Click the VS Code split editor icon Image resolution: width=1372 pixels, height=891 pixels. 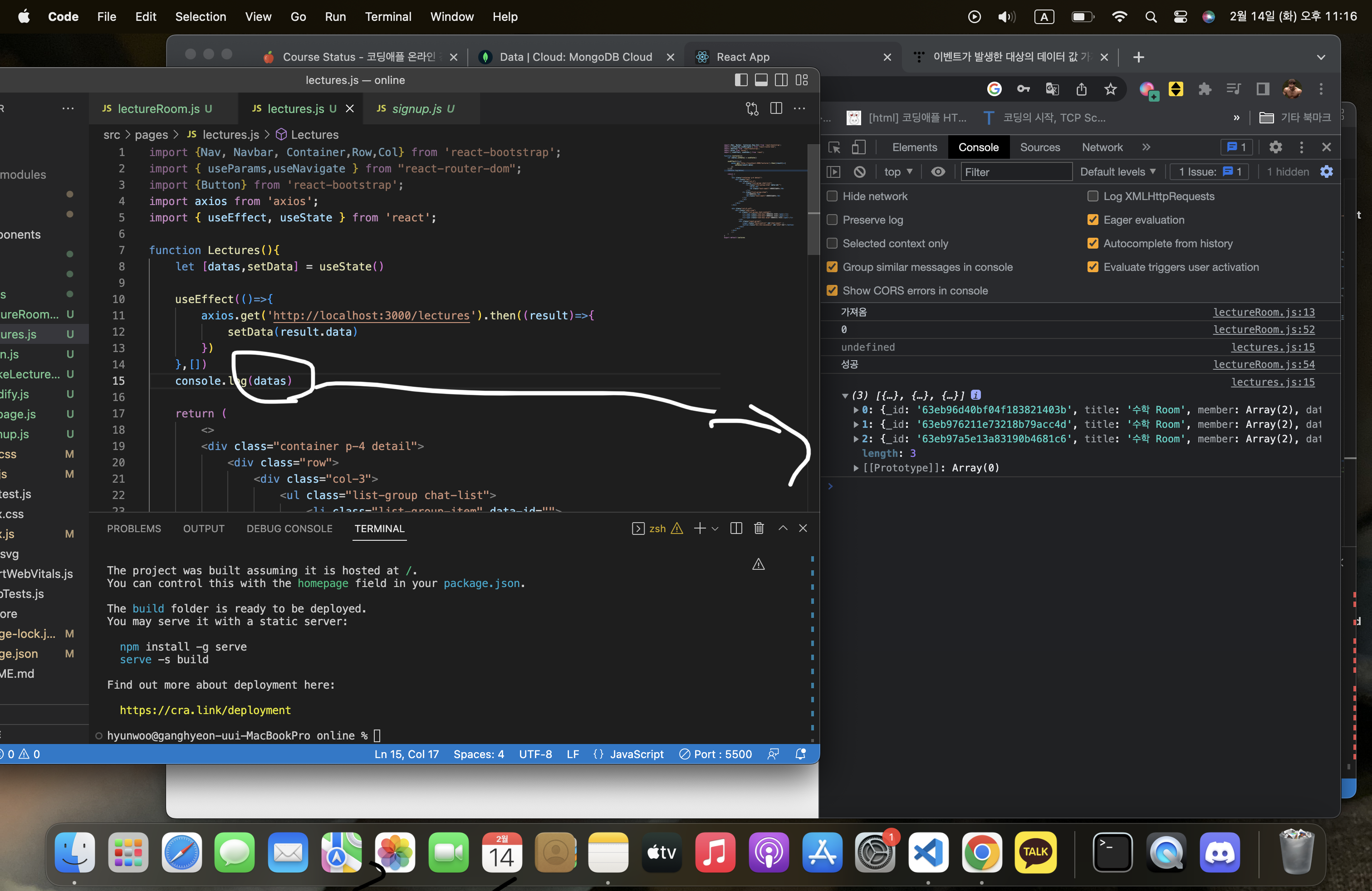(776, 108)
